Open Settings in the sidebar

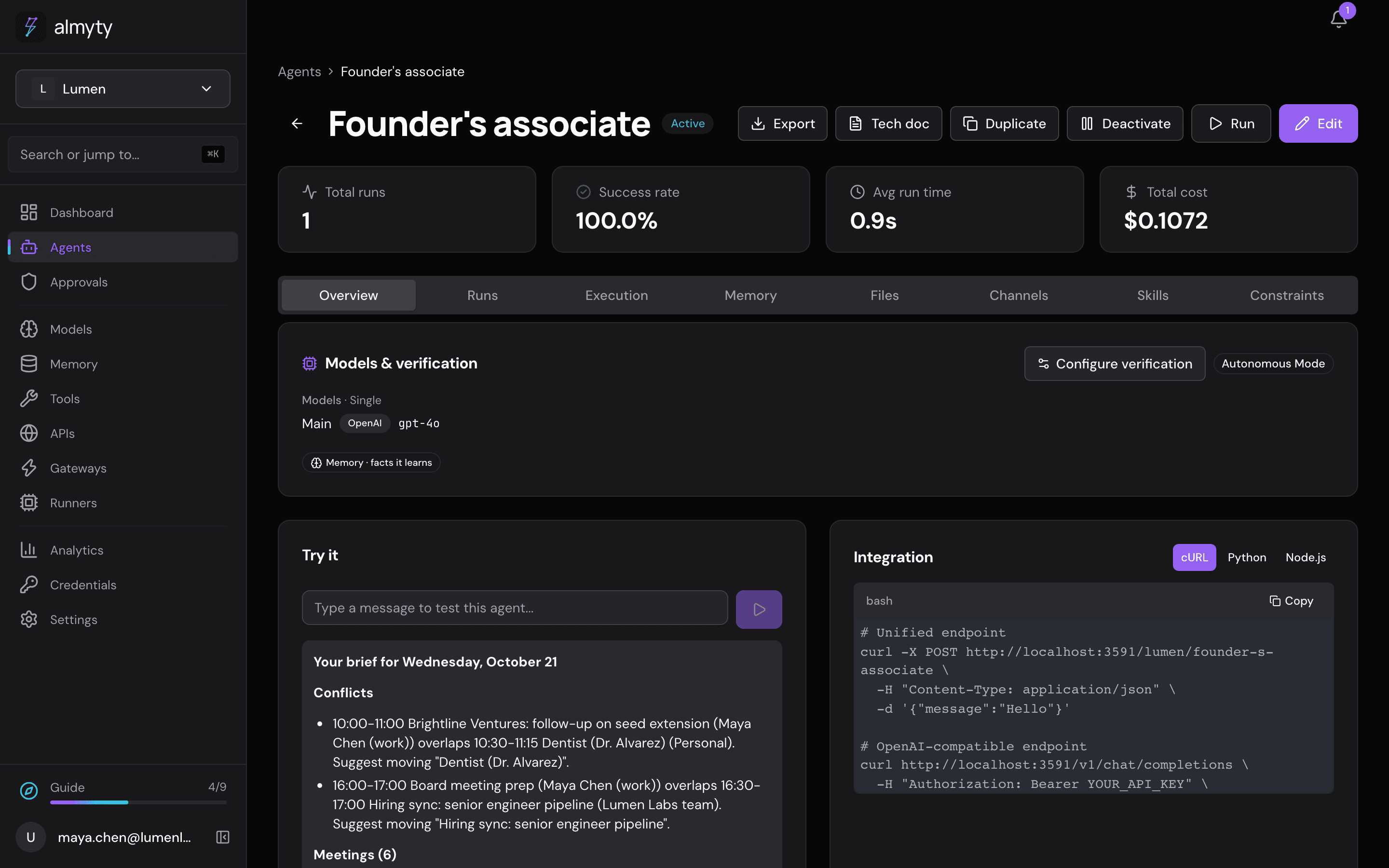point(123,620)
